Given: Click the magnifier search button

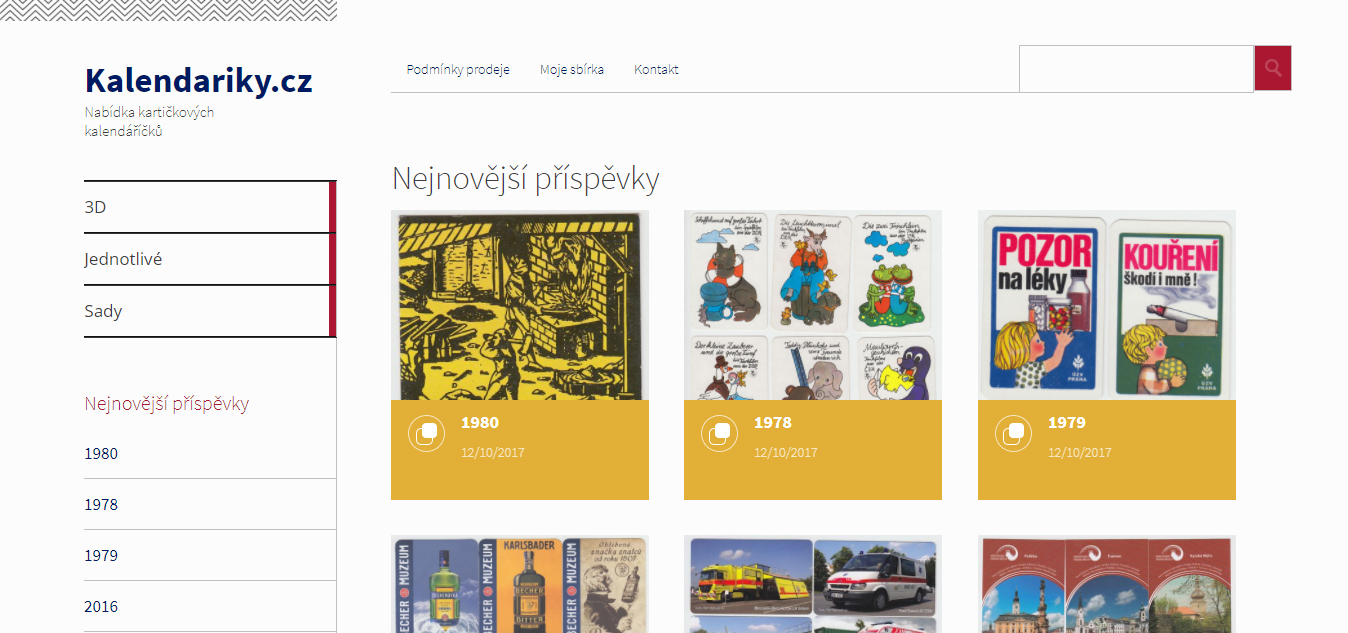Looking at the screenshot, I should click(1273, 68).
